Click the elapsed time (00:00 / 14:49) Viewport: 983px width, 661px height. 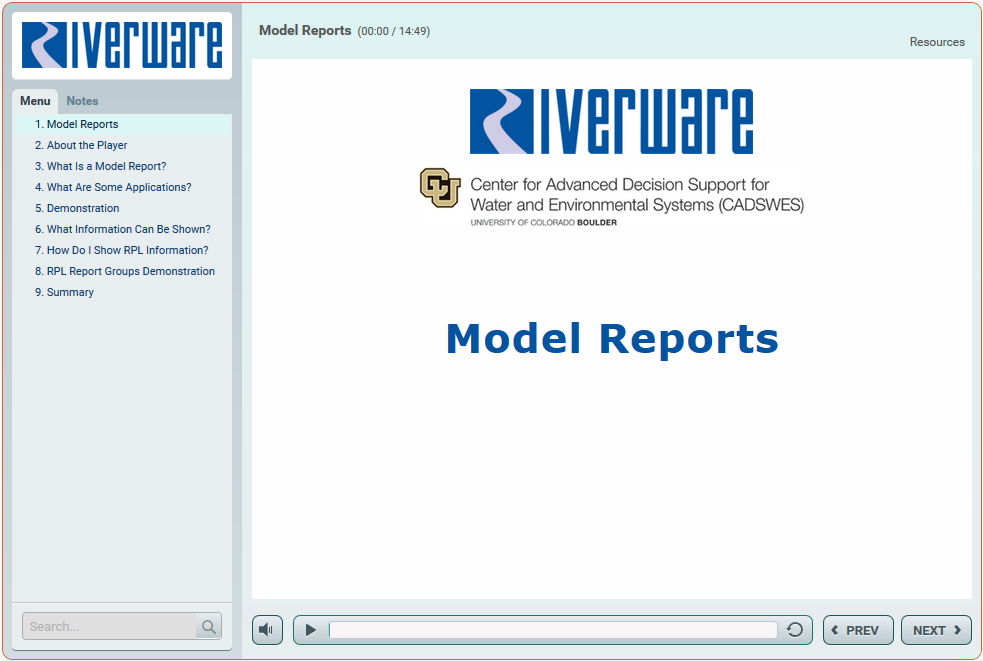[x=394, y=31]
